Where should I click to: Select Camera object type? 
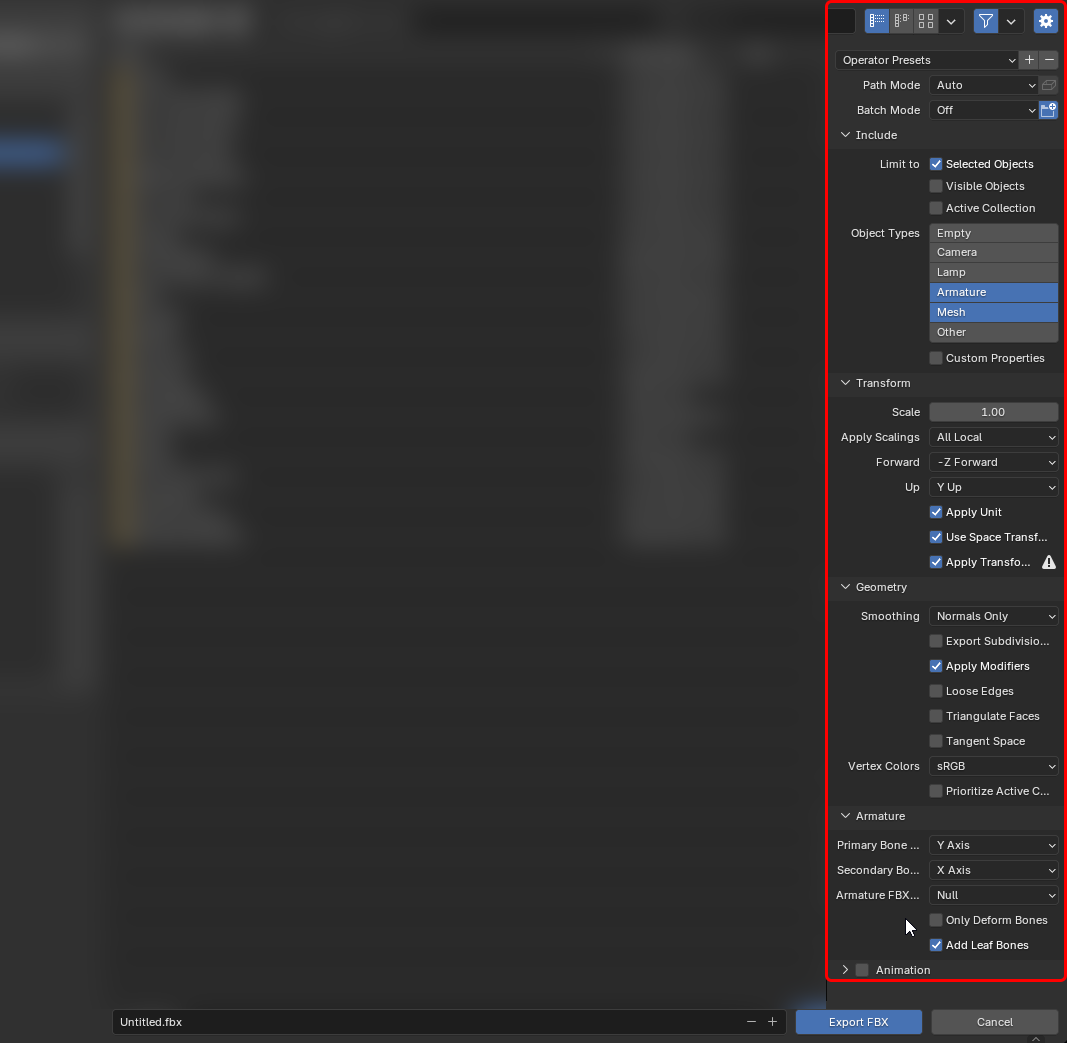tap(994, 252)
